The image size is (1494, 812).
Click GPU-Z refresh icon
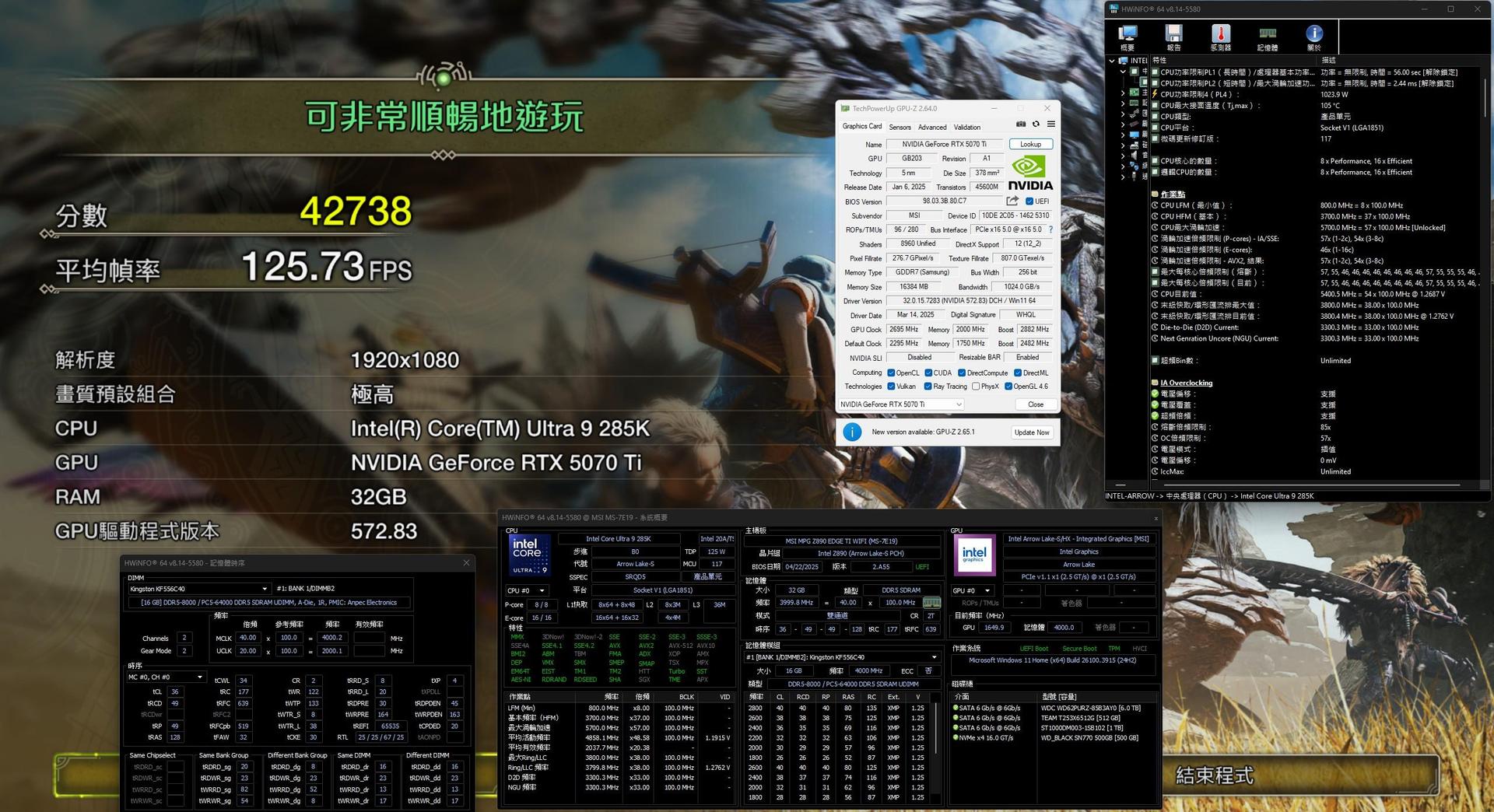coord(1036,124)
